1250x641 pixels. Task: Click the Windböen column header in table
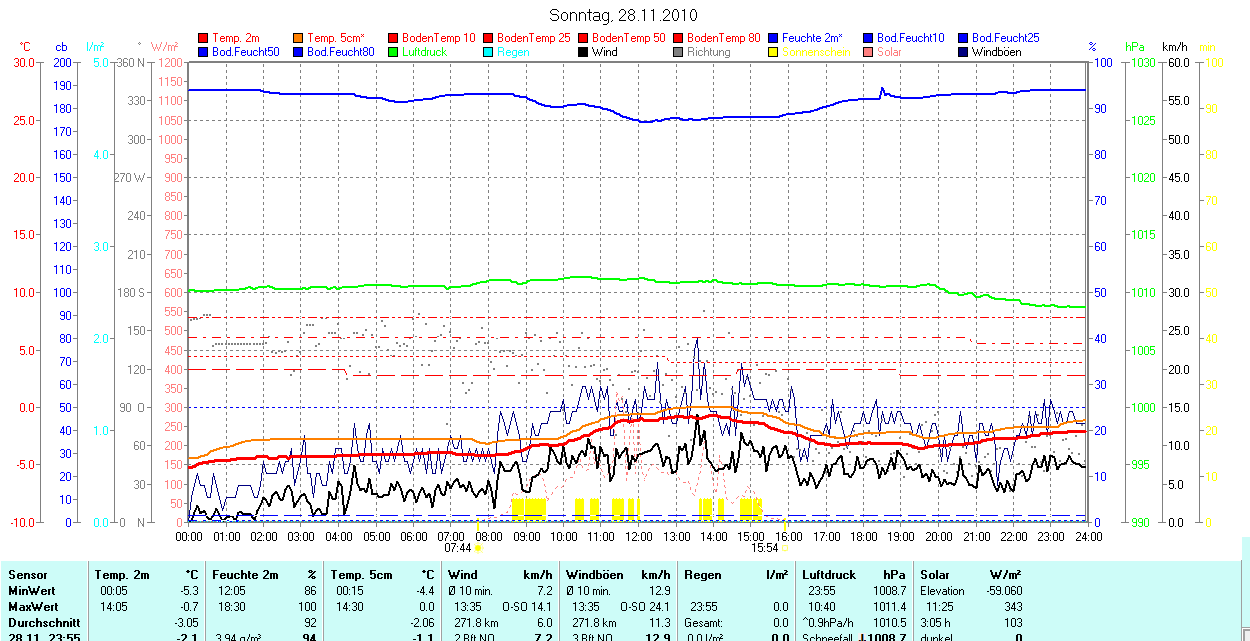click(x=595, y=575)
